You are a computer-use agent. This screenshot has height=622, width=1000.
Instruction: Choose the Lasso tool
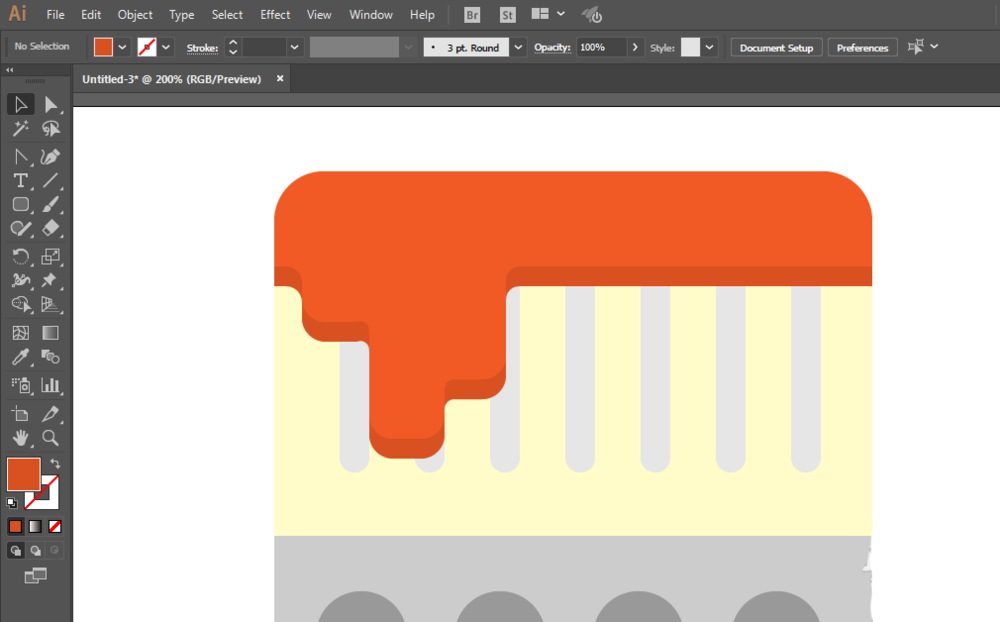[50, 129]
